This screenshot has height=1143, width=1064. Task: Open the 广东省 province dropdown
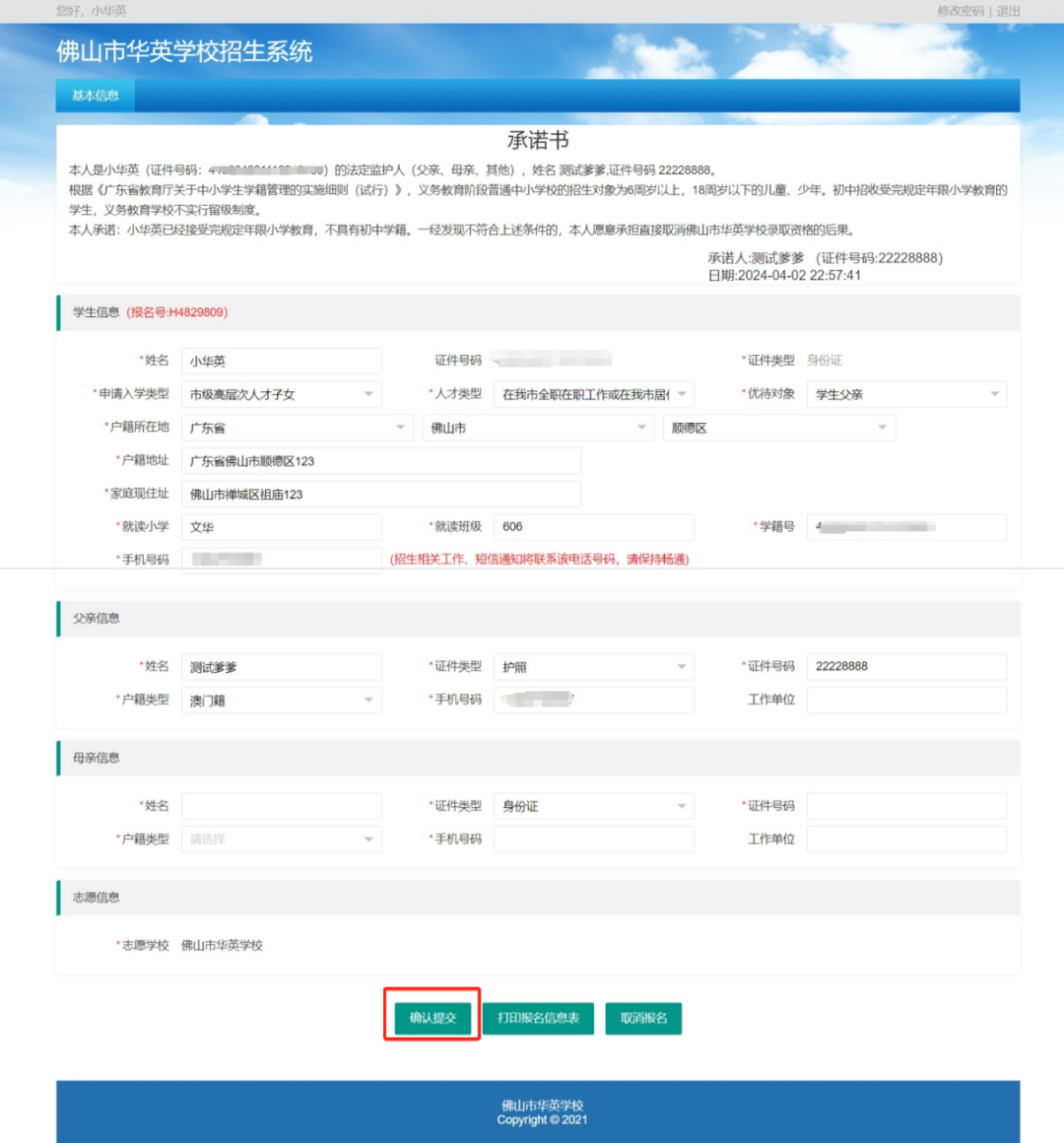(x=298, y=428)
